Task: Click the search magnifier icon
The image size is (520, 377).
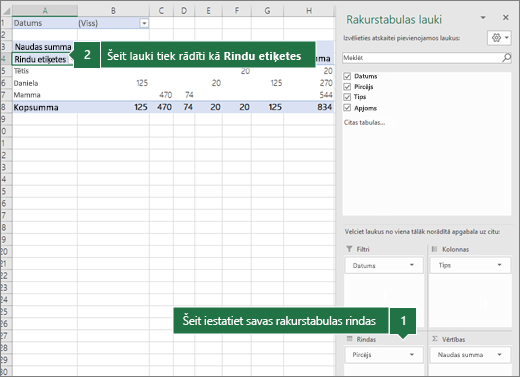Action: [506, 58]
